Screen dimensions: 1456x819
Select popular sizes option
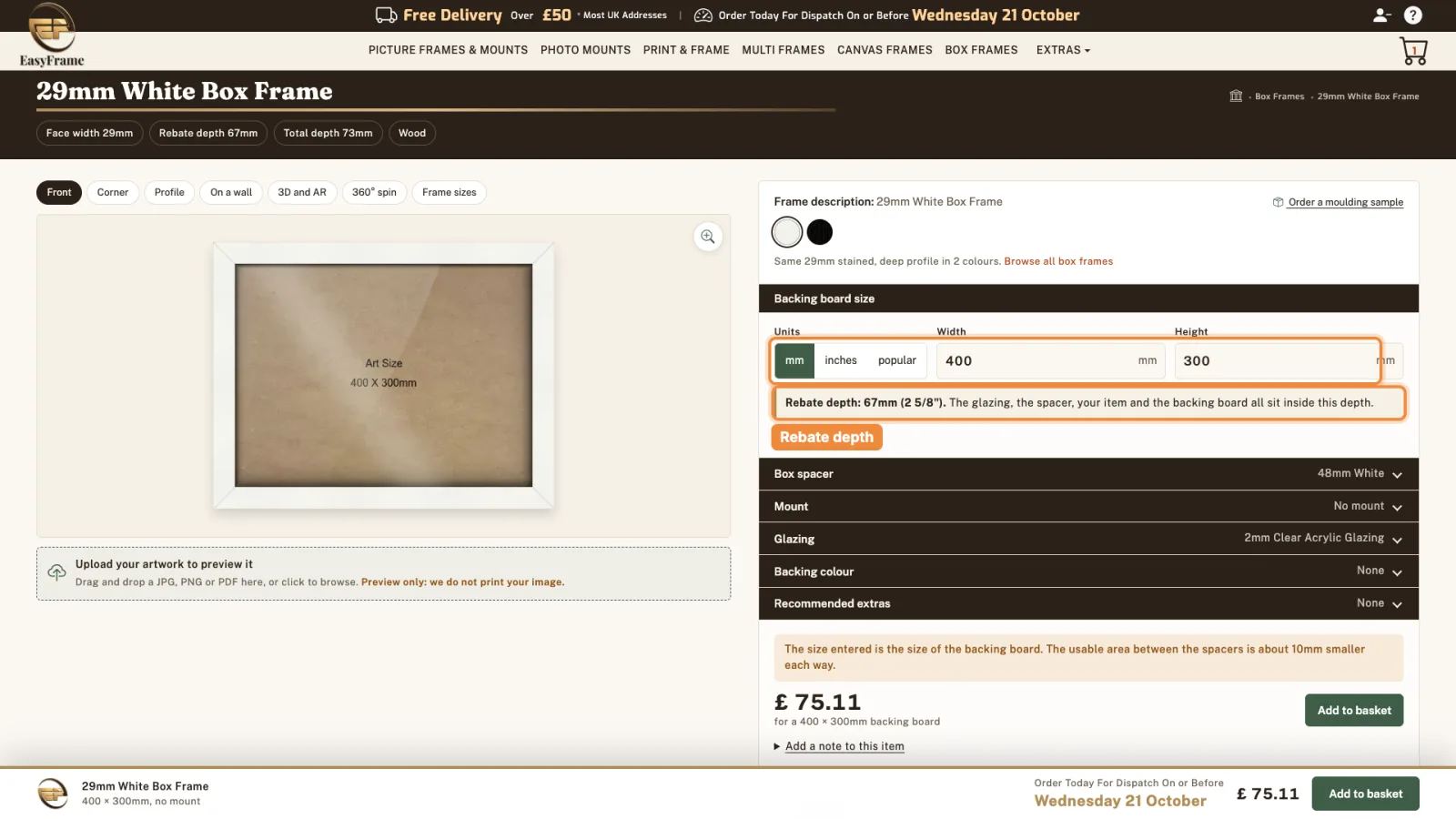click(897, 360)
